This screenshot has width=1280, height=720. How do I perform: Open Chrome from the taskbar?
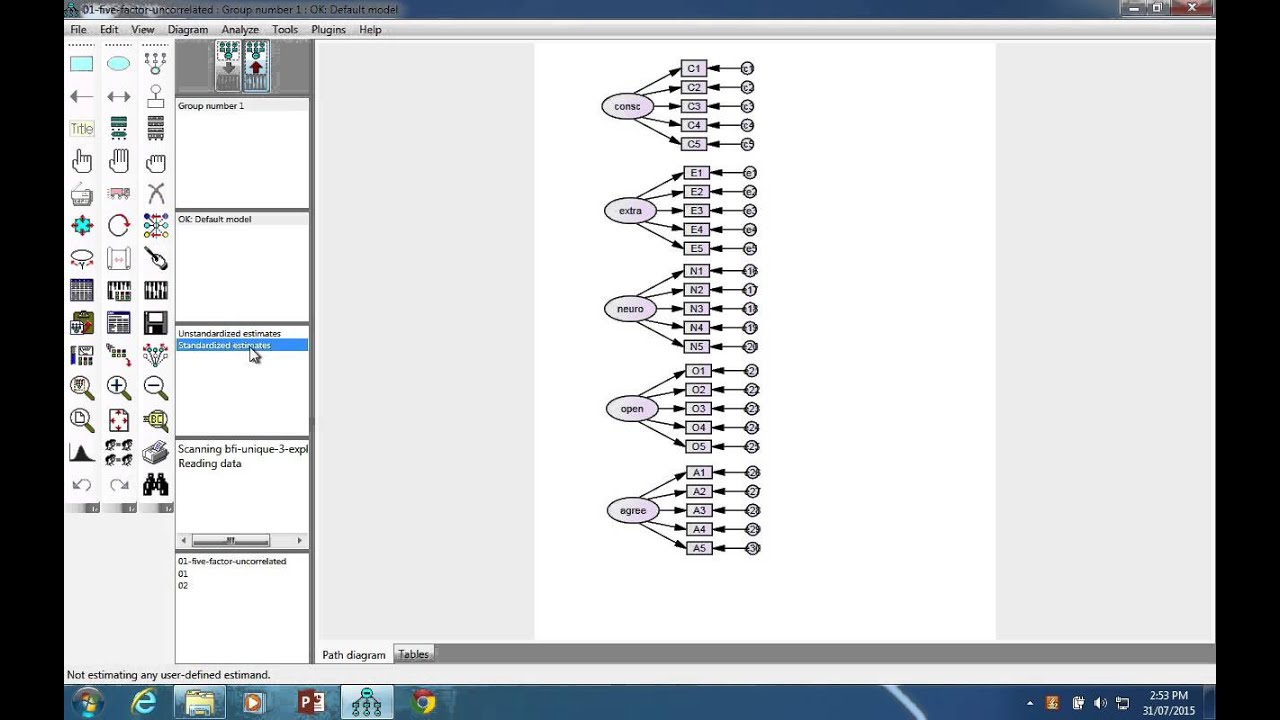pyautogui.click(x=423, y=703)
